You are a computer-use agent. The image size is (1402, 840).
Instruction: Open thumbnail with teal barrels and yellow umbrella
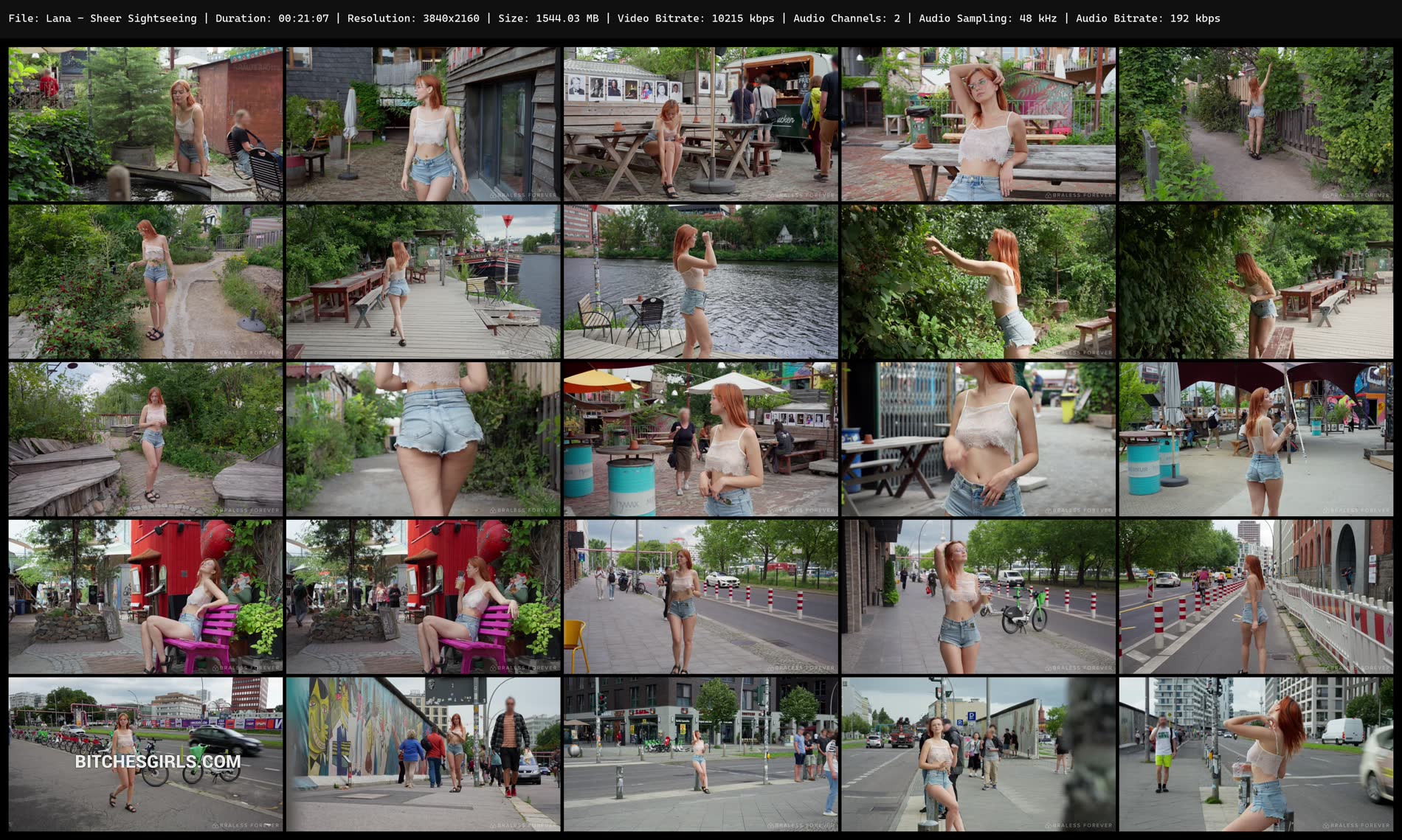click(x=700, y=439)
